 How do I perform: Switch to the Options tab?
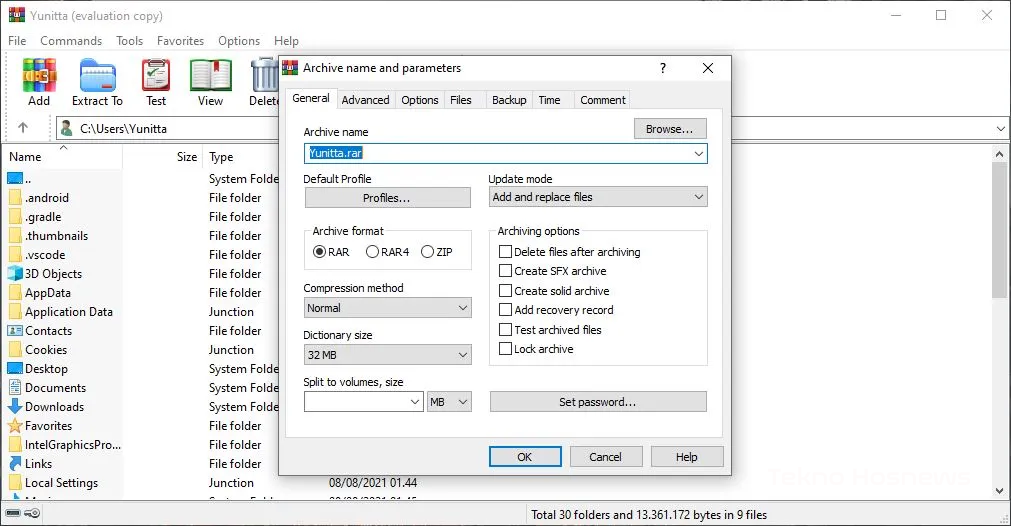pyautogui.click(x=420, y=100)
